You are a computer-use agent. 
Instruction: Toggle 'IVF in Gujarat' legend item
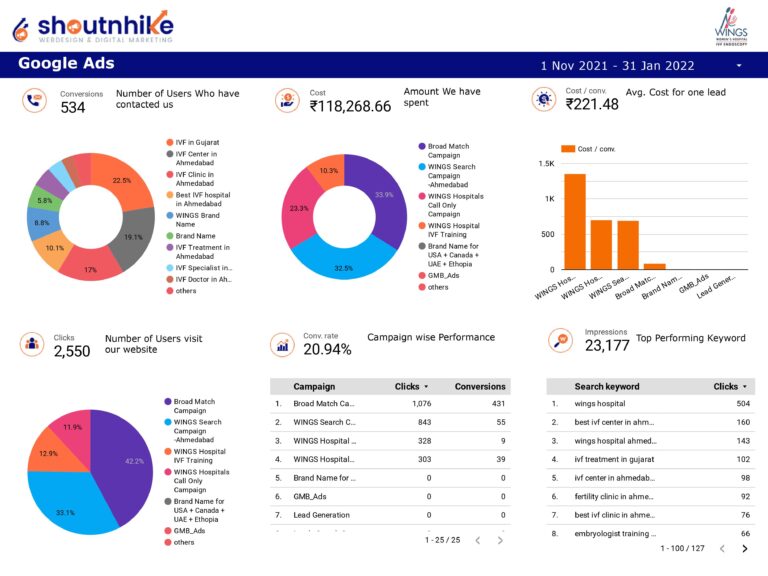(196, 143)
